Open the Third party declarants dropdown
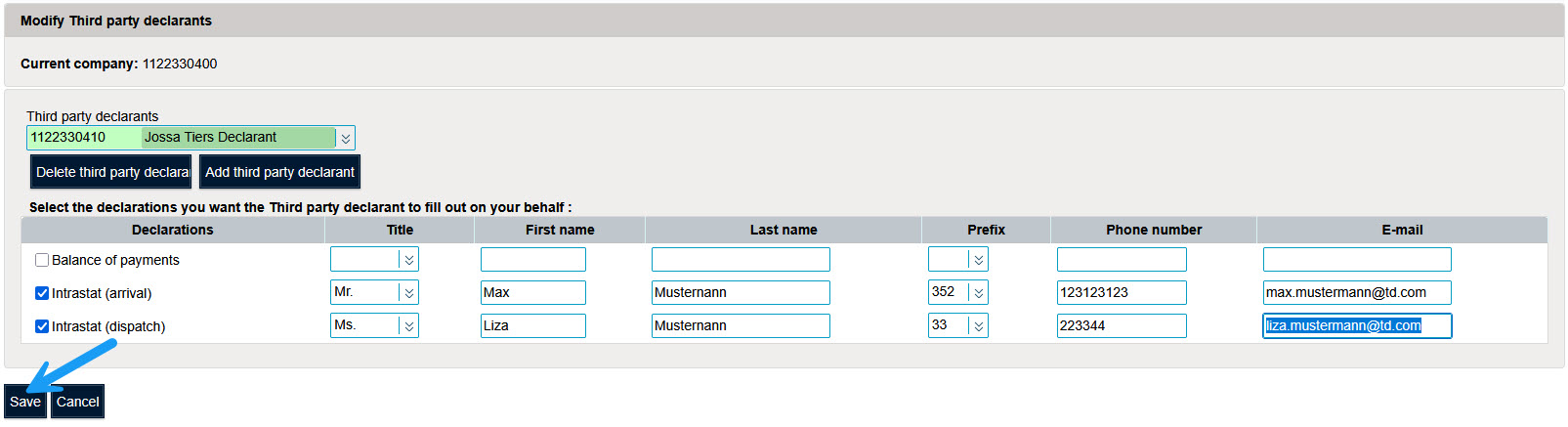The width and height of the screenshot is (1568, 427). pyautogui.click(x=345, y=138)
